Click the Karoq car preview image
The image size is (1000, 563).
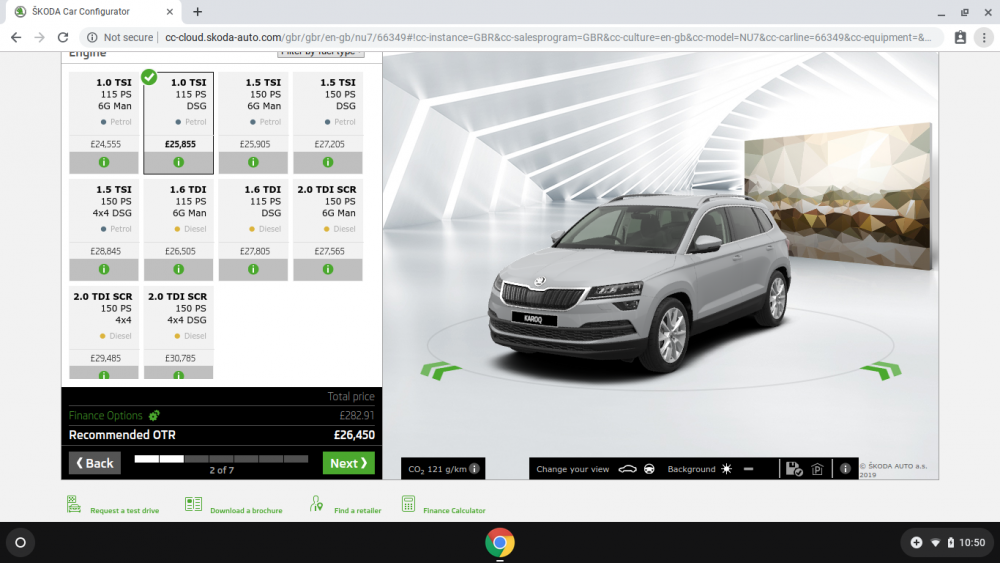pyautogui.click(x=640, y=284)
